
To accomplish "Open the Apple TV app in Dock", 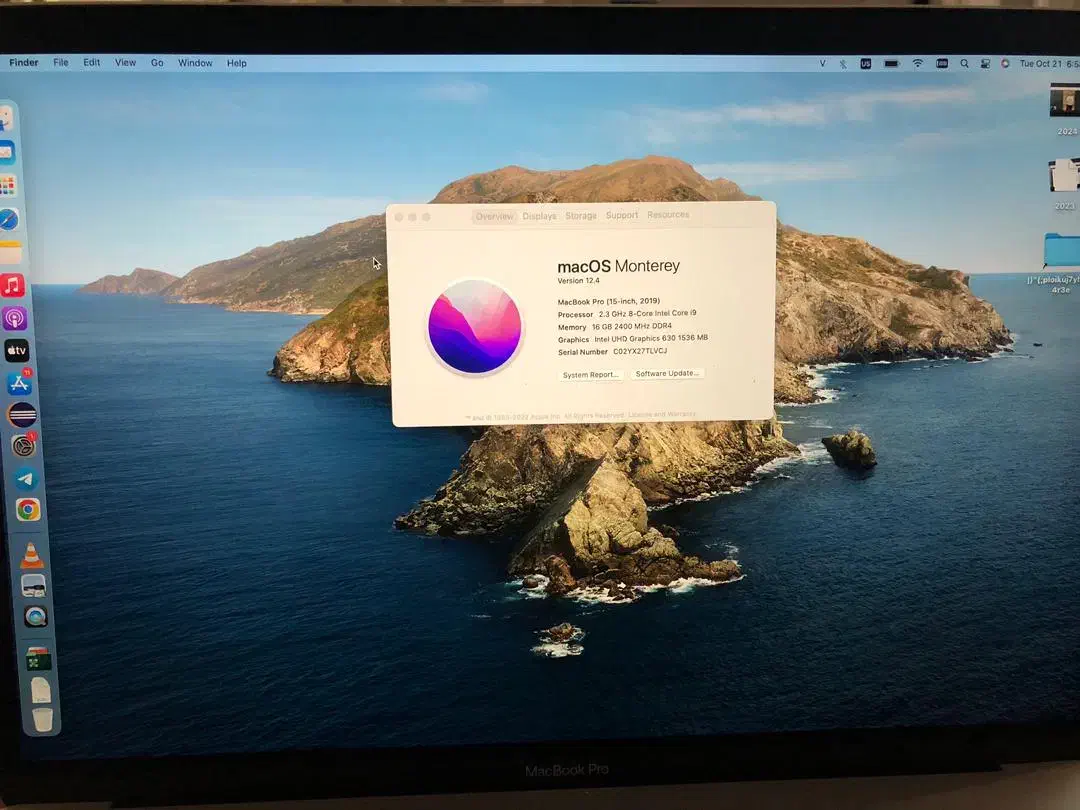I will (17, 351).
